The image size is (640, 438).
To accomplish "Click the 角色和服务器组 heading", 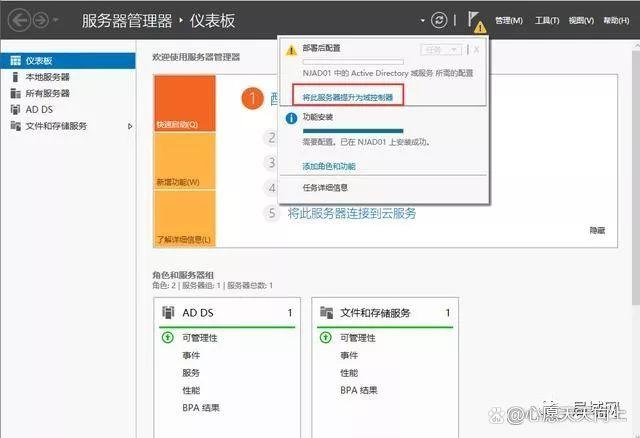I will pyautogui.click(x=183, y=275).
